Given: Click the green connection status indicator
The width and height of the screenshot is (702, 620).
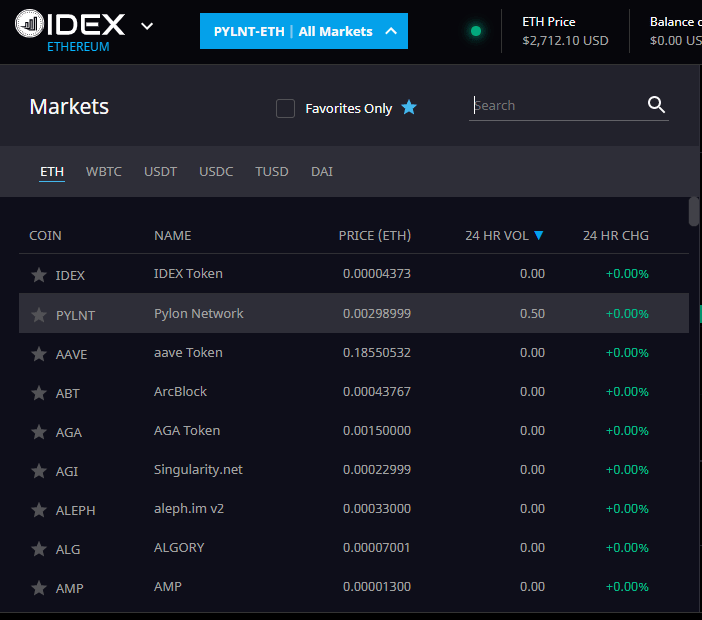Looking at the screenshot, I should (476, 31).
